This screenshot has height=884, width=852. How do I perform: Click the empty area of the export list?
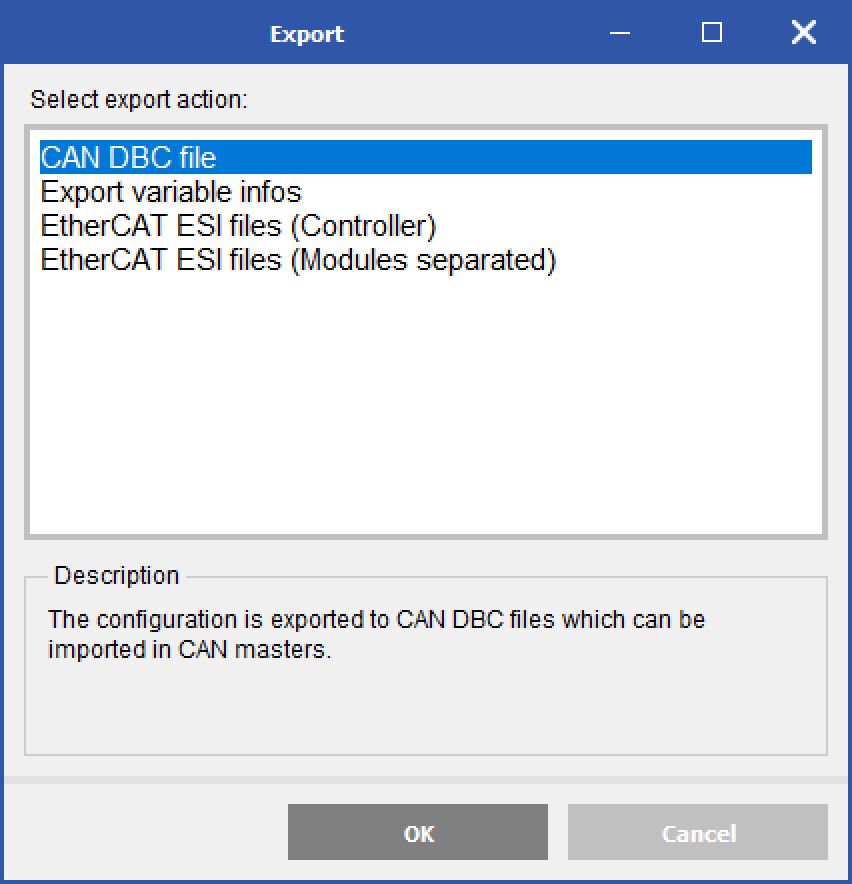pyautogui.click(x=425, y=400)
